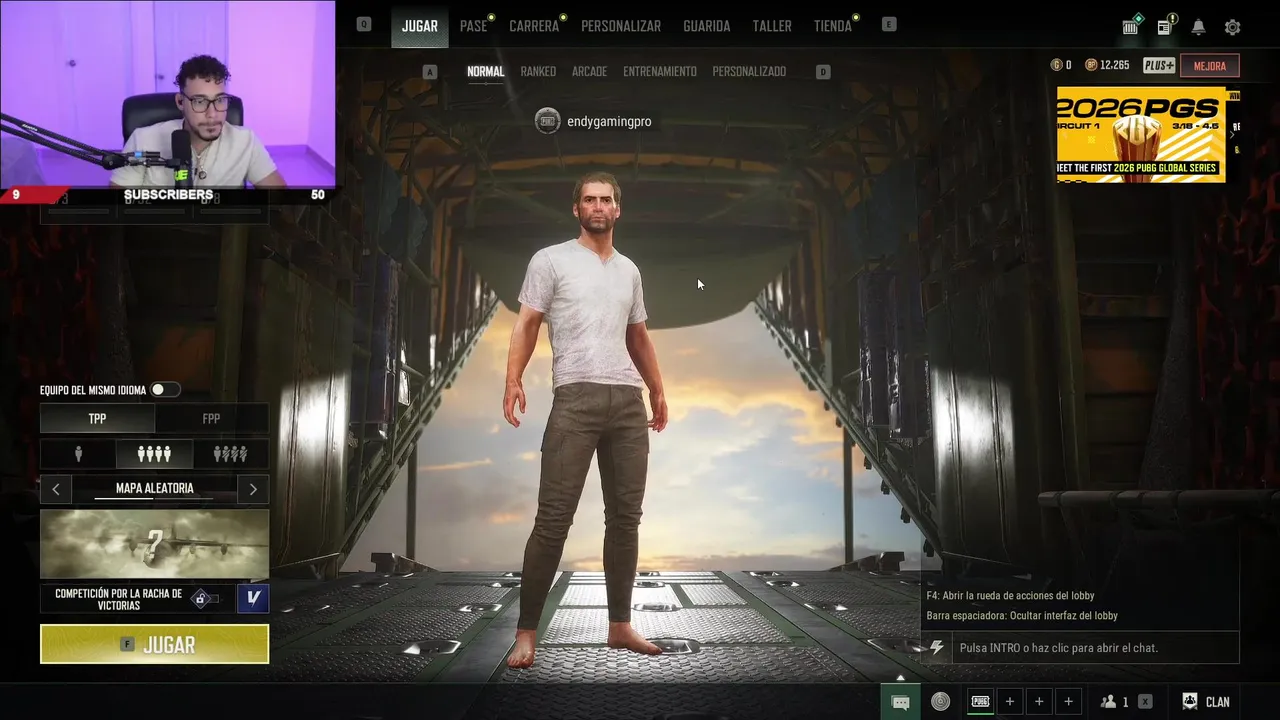The image size is (1280, 720).
Task: Select the NORMAL match mode
Action: pyautogui.click(x=485, y=72)
